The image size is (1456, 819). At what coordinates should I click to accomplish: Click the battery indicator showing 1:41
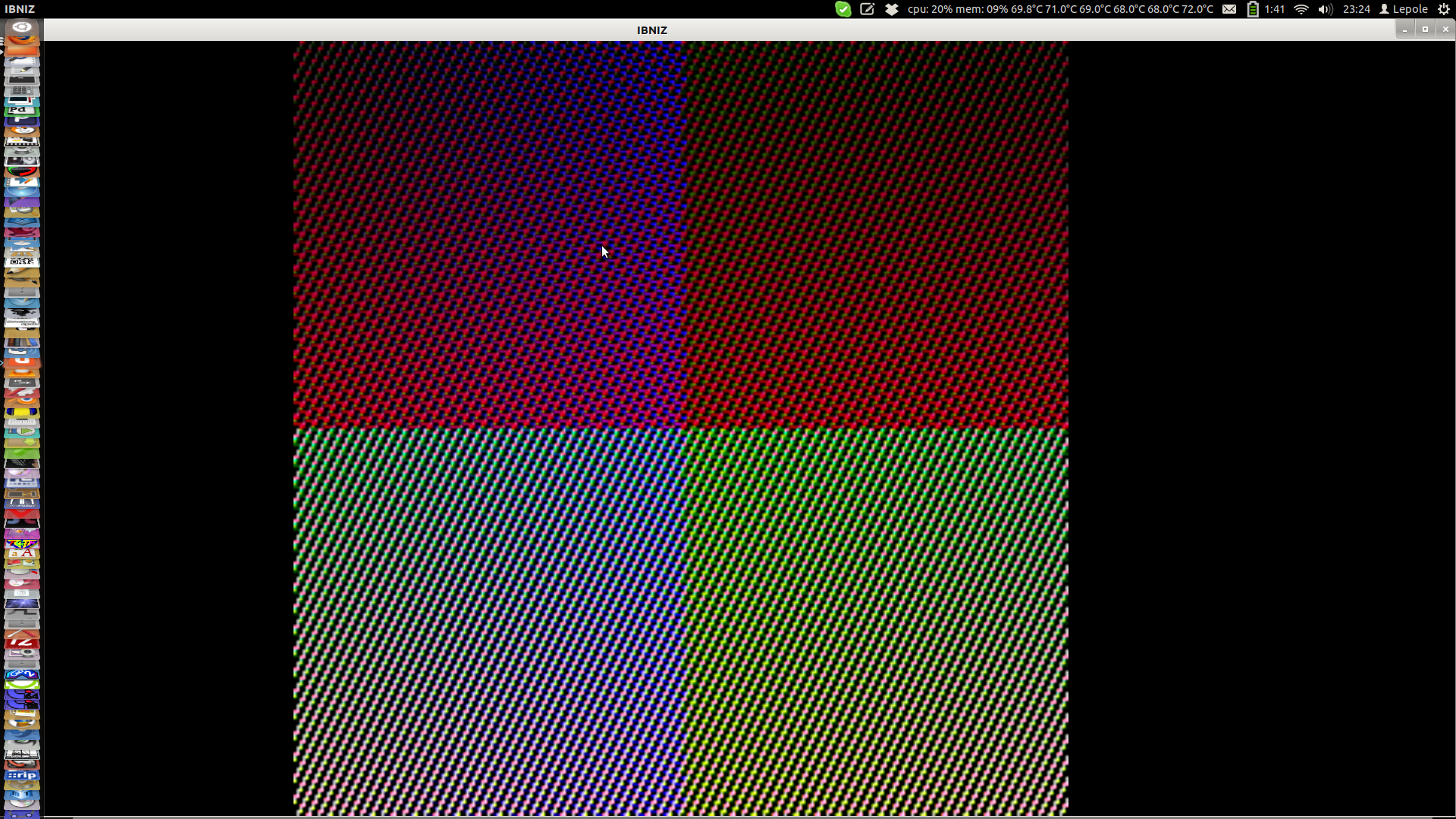(x=1265, y=9)
